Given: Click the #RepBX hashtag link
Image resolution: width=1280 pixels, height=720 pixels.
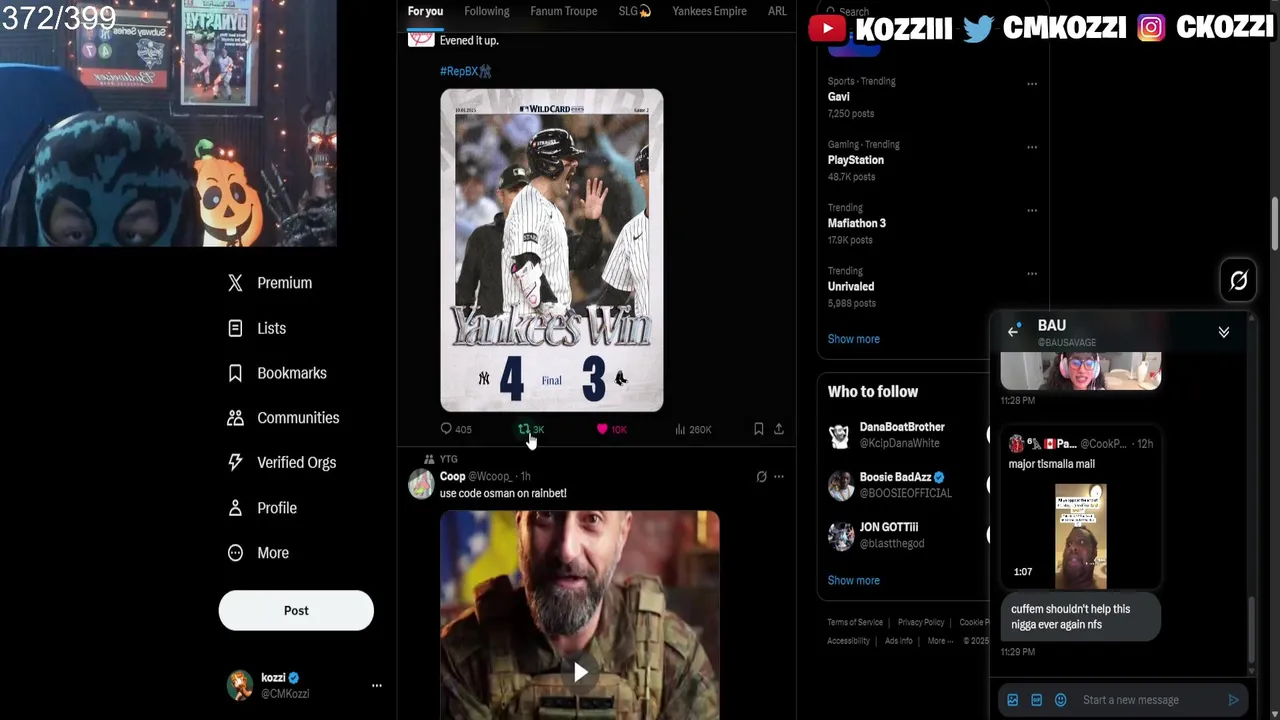Looking at the screenshot, I should coord(465,71).
